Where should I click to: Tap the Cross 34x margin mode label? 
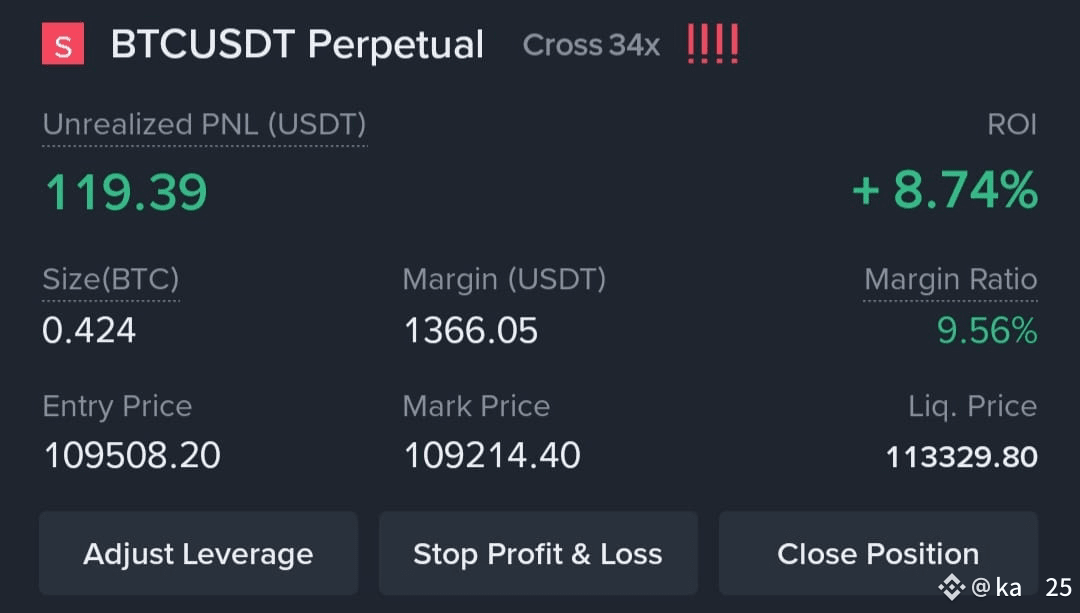tap(591, 45)
